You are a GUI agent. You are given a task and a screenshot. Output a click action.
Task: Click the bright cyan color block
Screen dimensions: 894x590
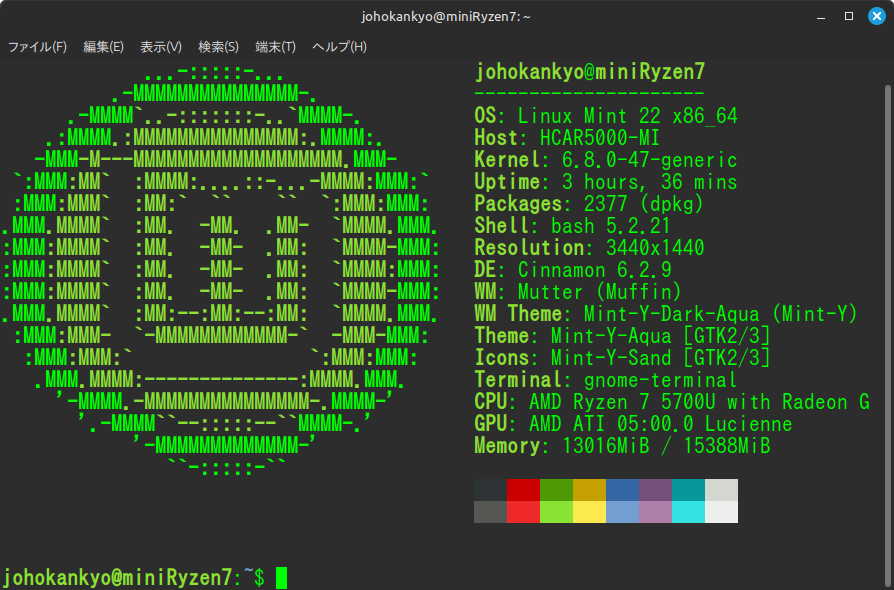(688, 512)
